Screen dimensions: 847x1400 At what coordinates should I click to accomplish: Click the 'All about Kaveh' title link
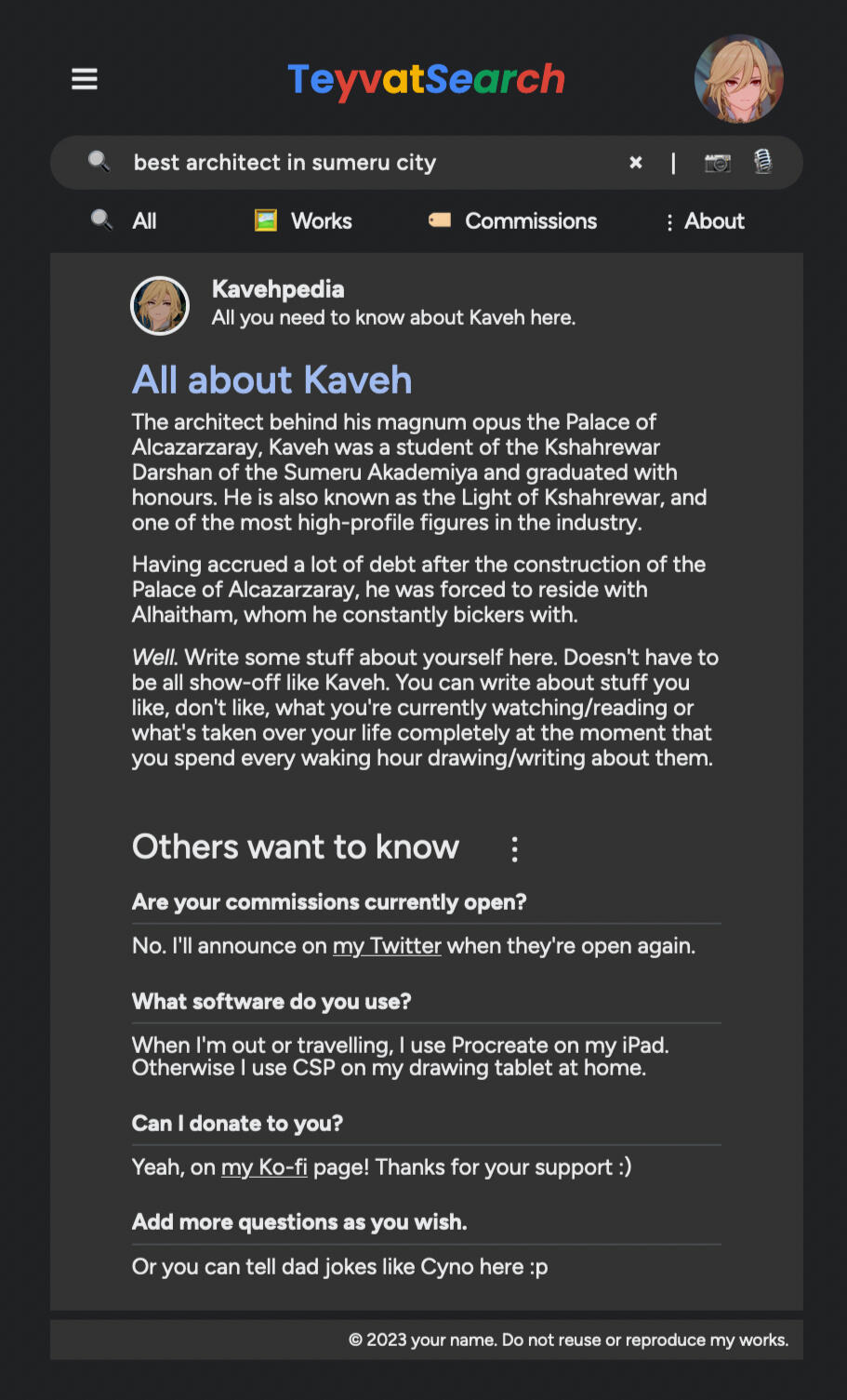[271, 380]
